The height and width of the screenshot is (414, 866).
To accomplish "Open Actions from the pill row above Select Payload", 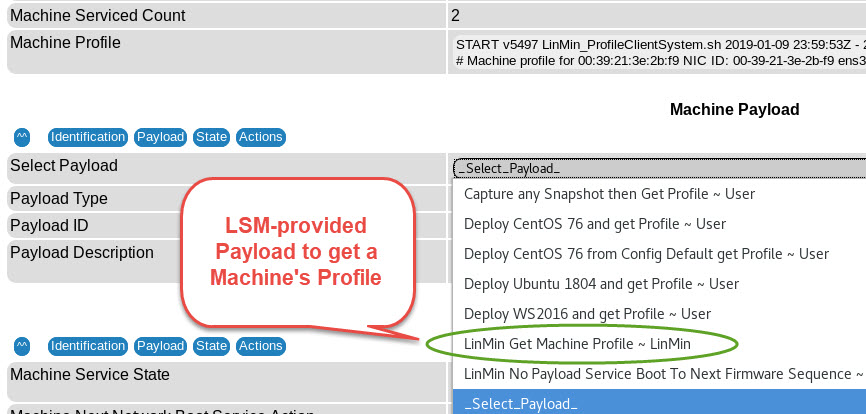I will [261, 137].
